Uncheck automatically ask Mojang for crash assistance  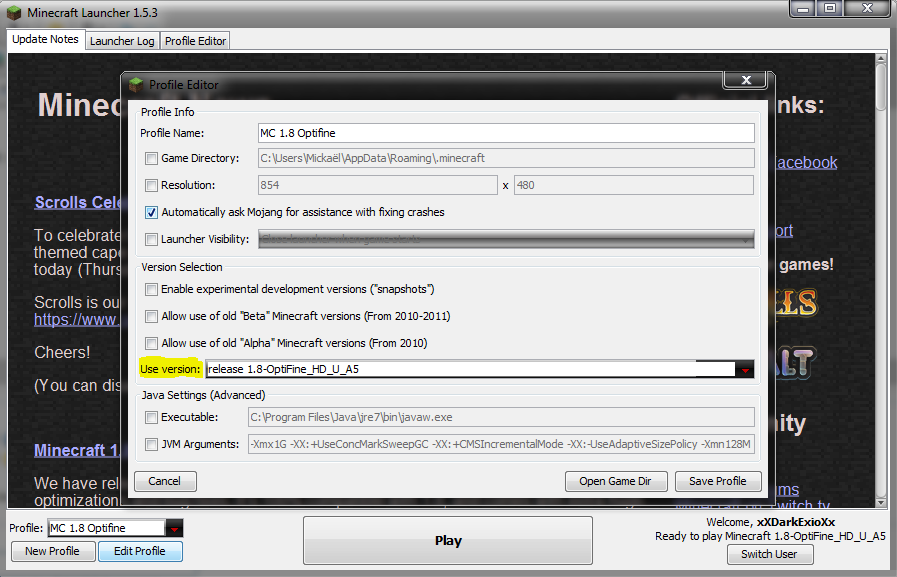coord(151,212)
